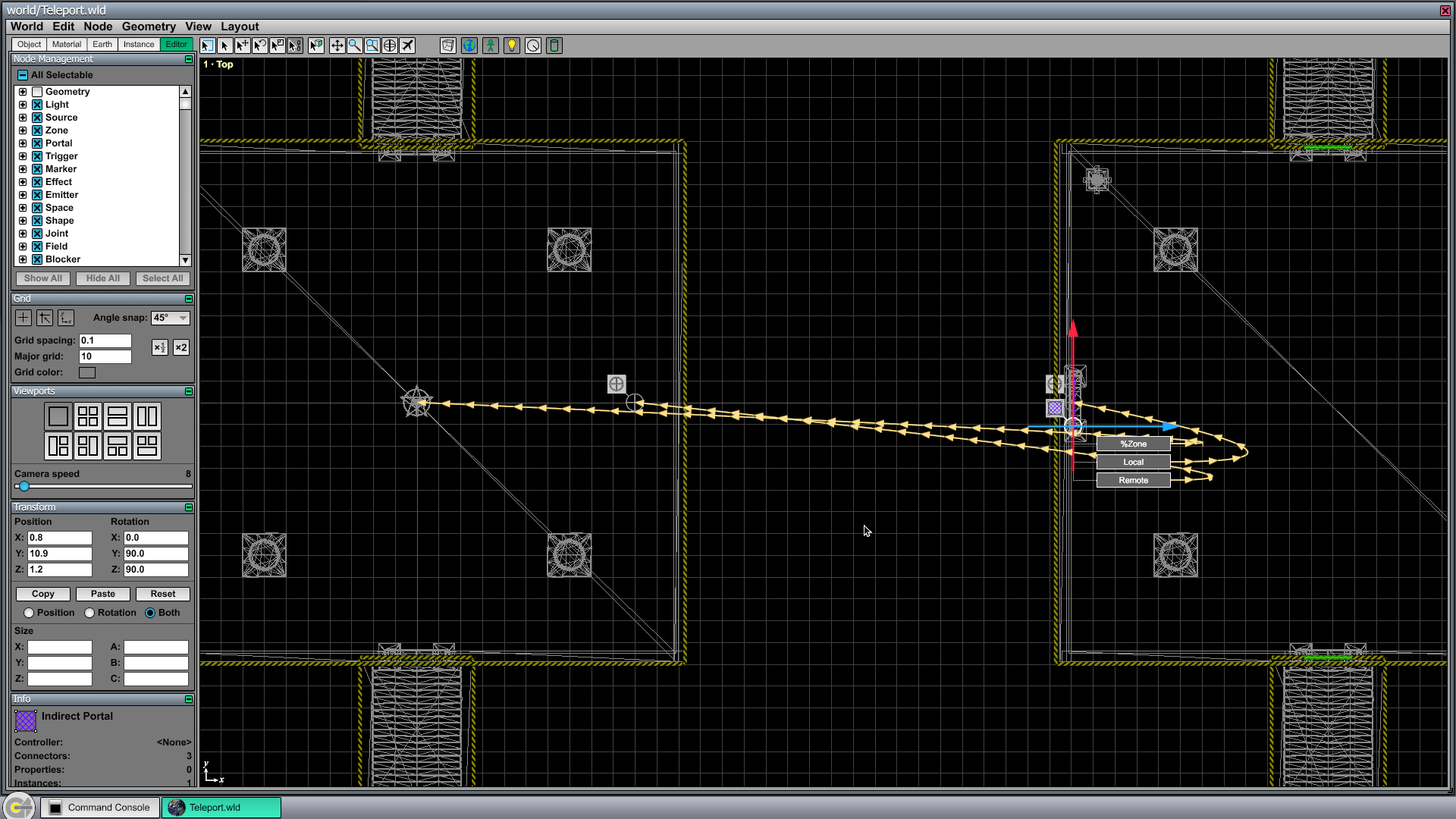The height and width of the screenshot is (819, 1456).
Task: Toggle Light visibility checkbox
Action: (37, 105)
